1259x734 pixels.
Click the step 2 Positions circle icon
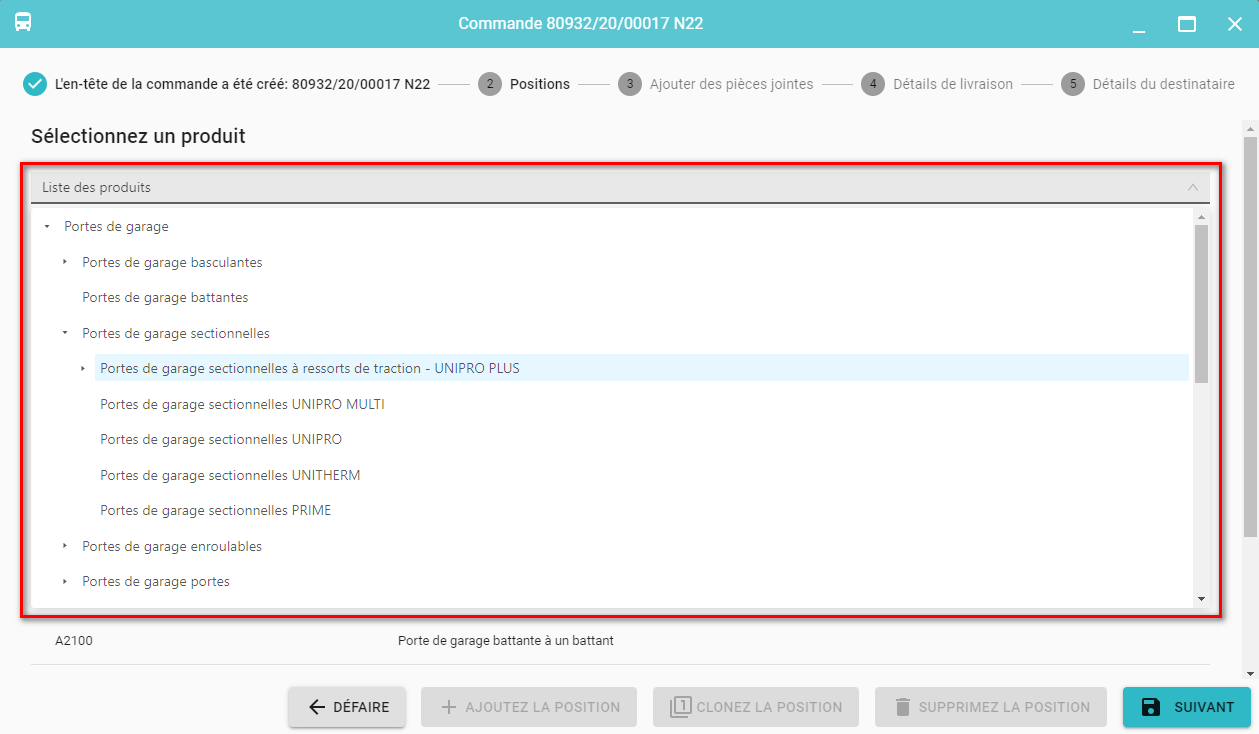pos(489,84)
